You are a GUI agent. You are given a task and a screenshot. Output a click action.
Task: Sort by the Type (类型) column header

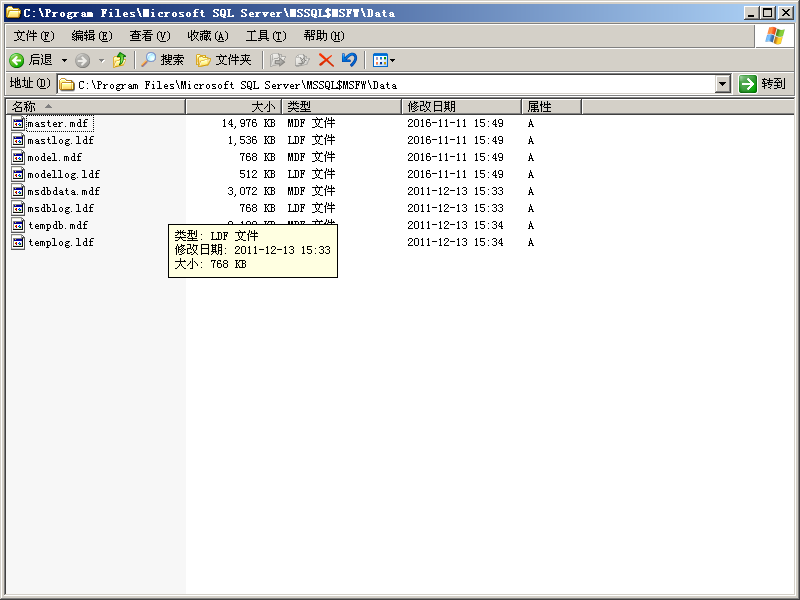(x=342, y=107)
